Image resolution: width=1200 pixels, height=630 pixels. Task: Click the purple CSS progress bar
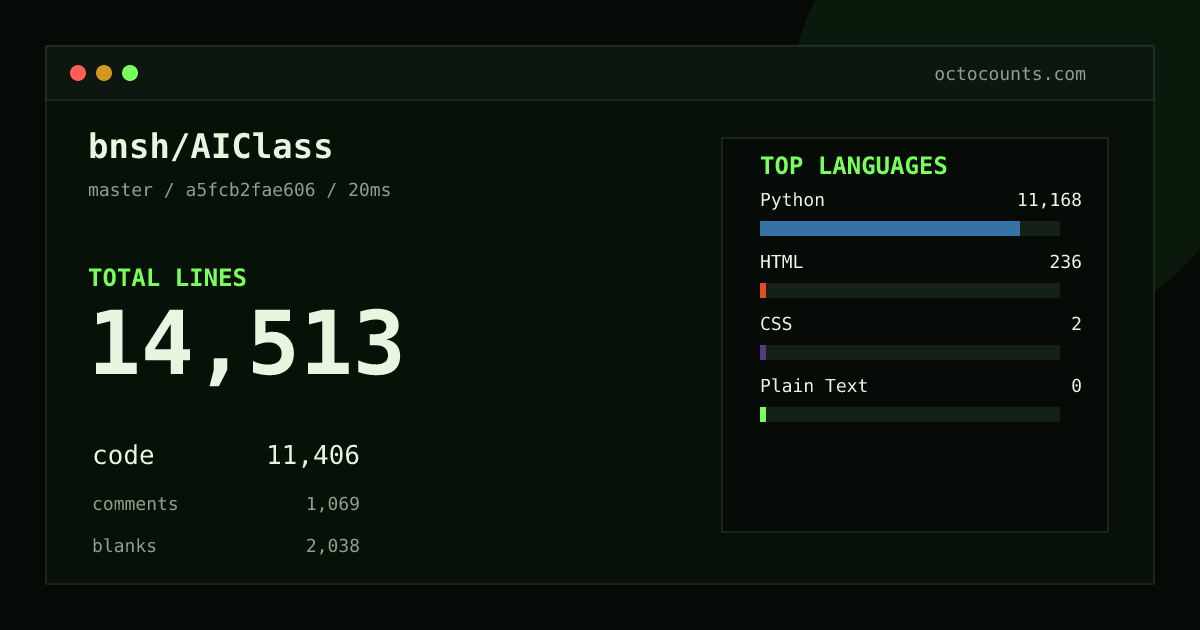(763, 352)
